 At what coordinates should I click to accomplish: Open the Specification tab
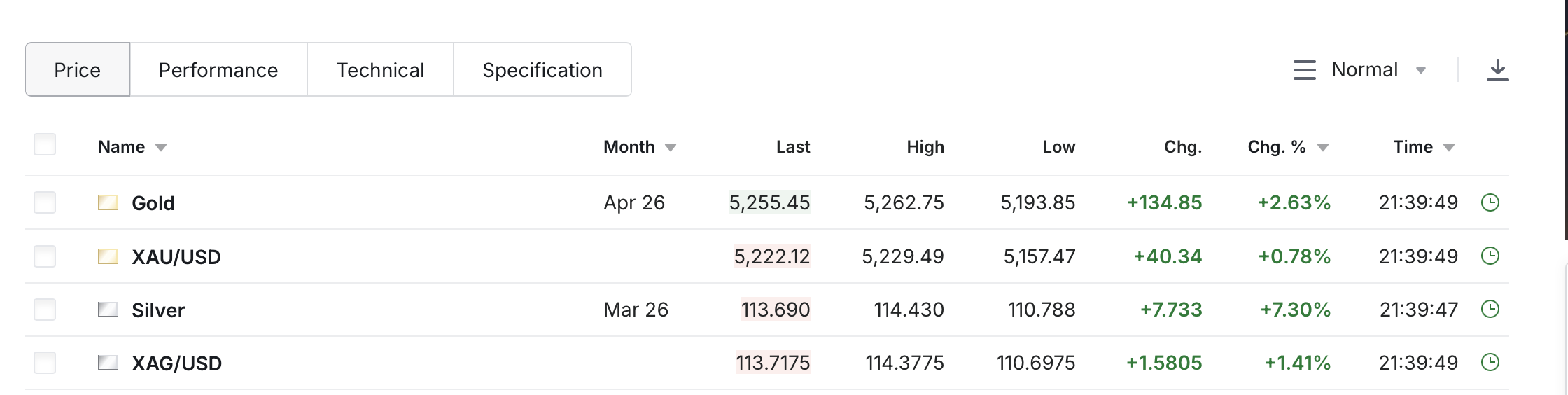tap(542, 70)
